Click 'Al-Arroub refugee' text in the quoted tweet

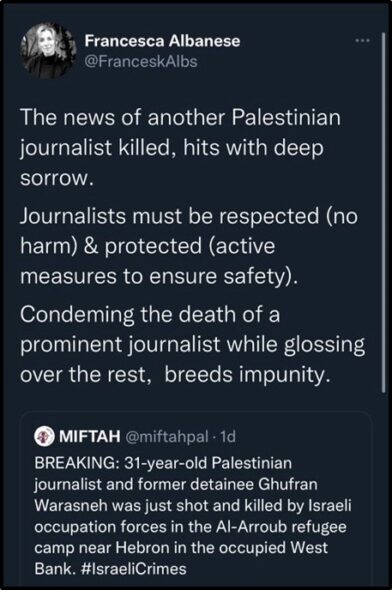click(281, 526)
